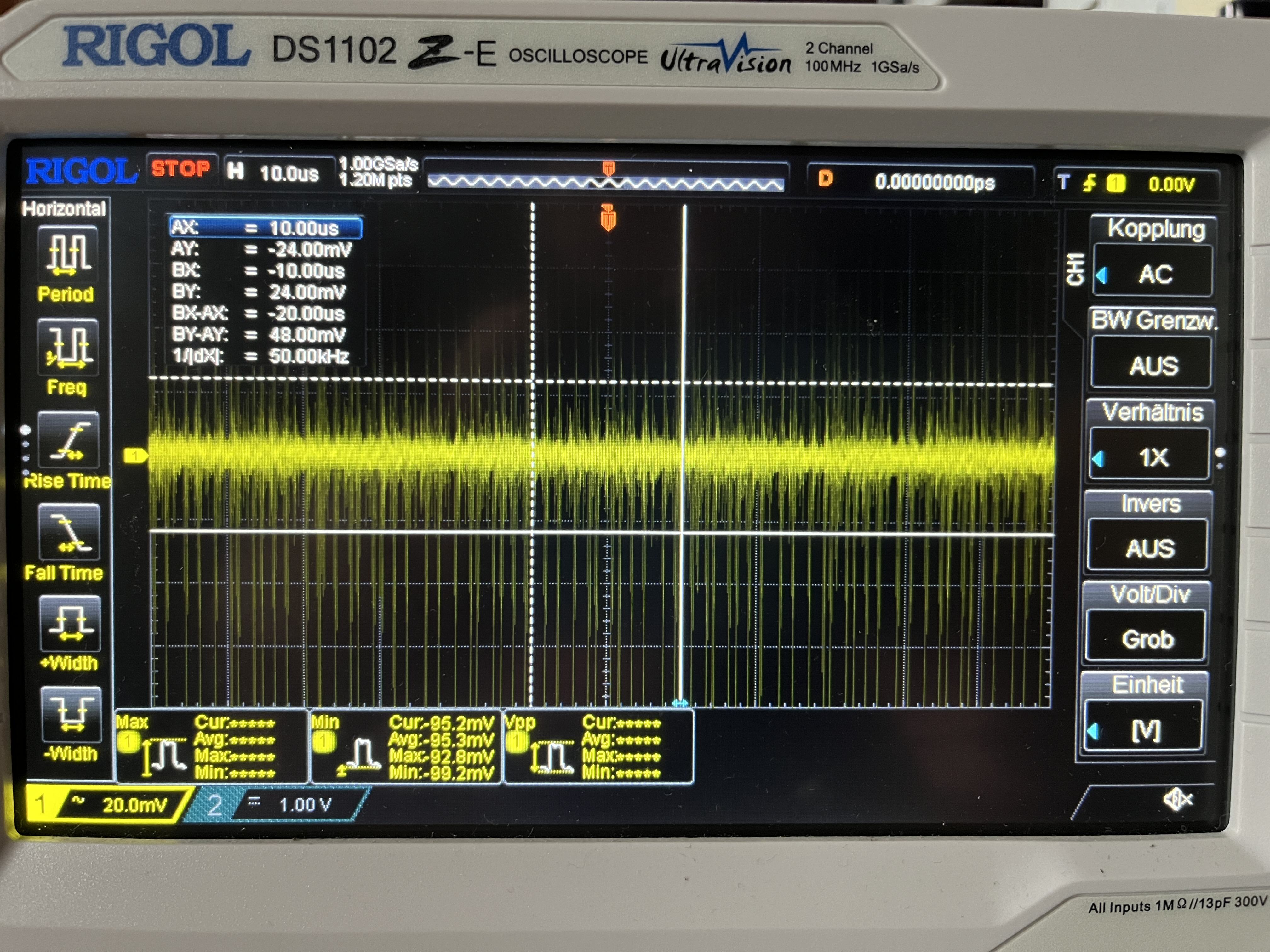The image size is (1270, 952).
Task: Click the red STOP status button
Action: 181,169
